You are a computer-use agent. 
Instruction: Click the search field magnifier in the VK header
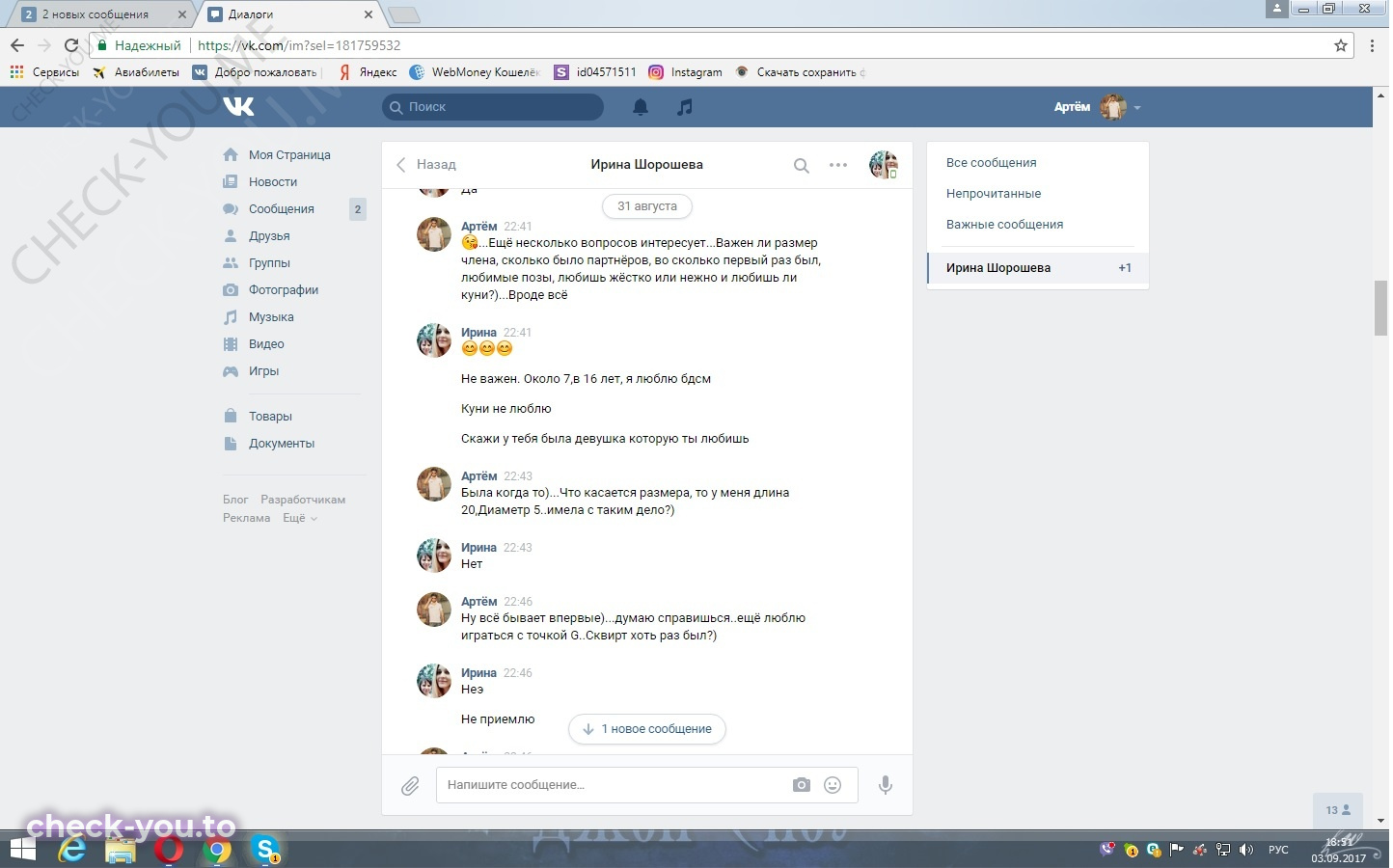396,107
